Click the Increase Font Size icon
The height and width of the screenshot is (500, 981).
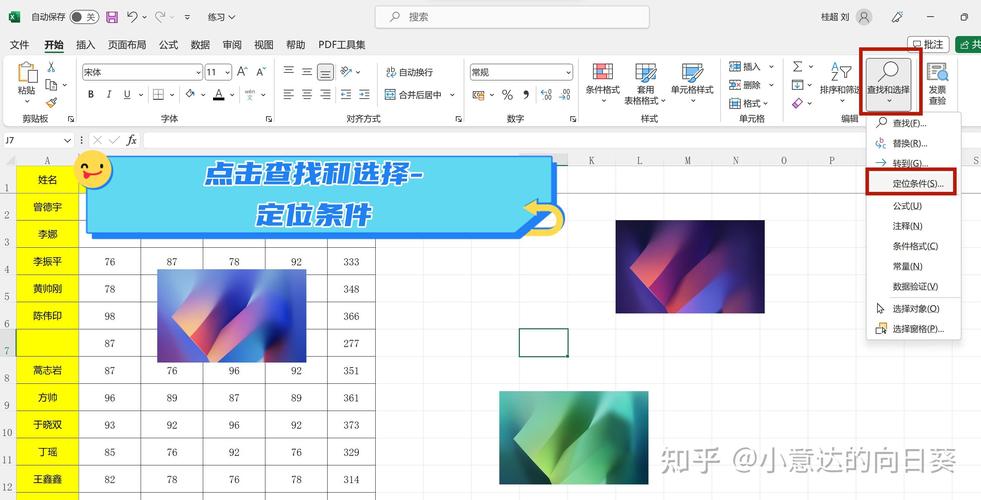pos(242,72)
